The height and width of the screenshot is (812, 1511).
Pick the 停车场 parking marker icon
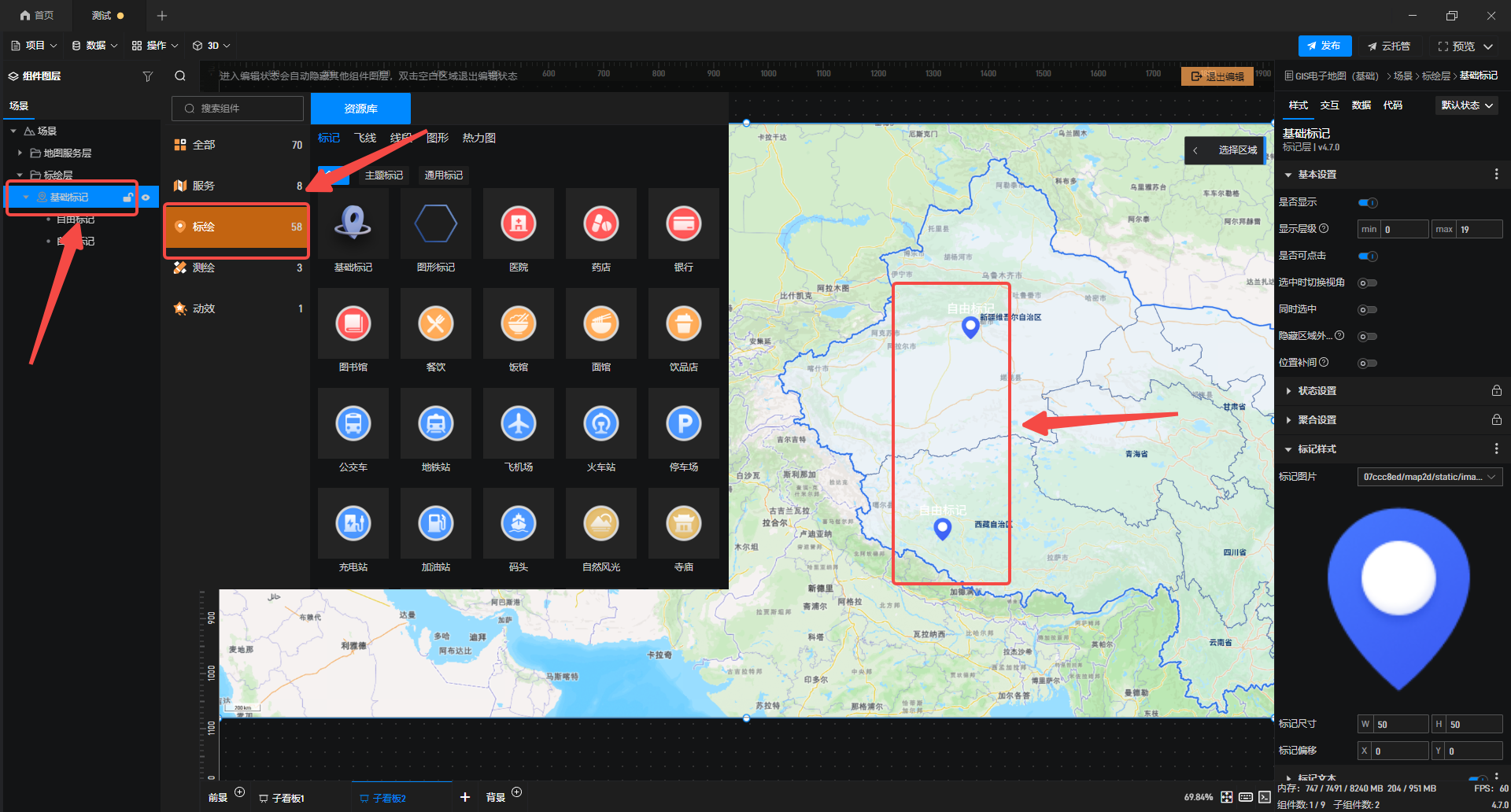click(x=683, y=424)
